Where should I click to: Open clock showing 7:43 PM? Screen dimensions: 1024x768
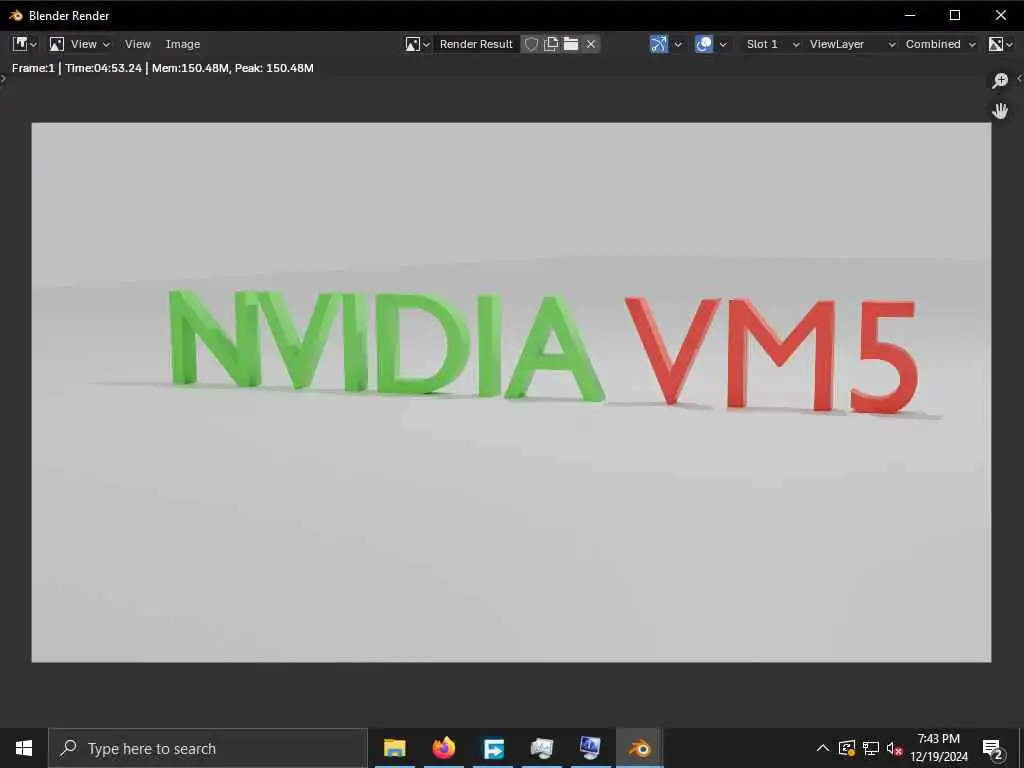(x=939, y=748)
